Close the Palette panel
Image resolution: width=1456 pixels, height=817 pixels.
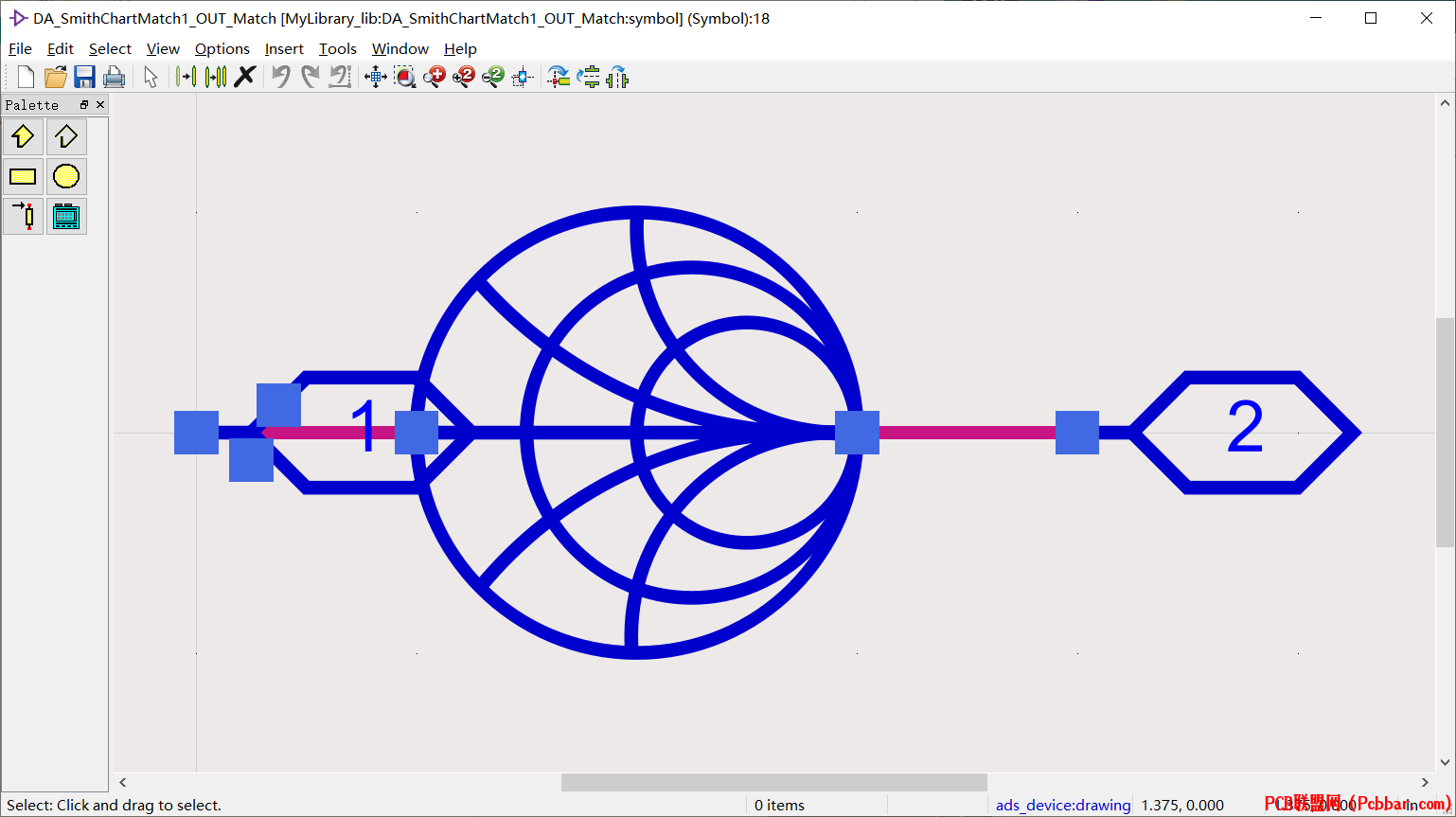click(100, 104)
